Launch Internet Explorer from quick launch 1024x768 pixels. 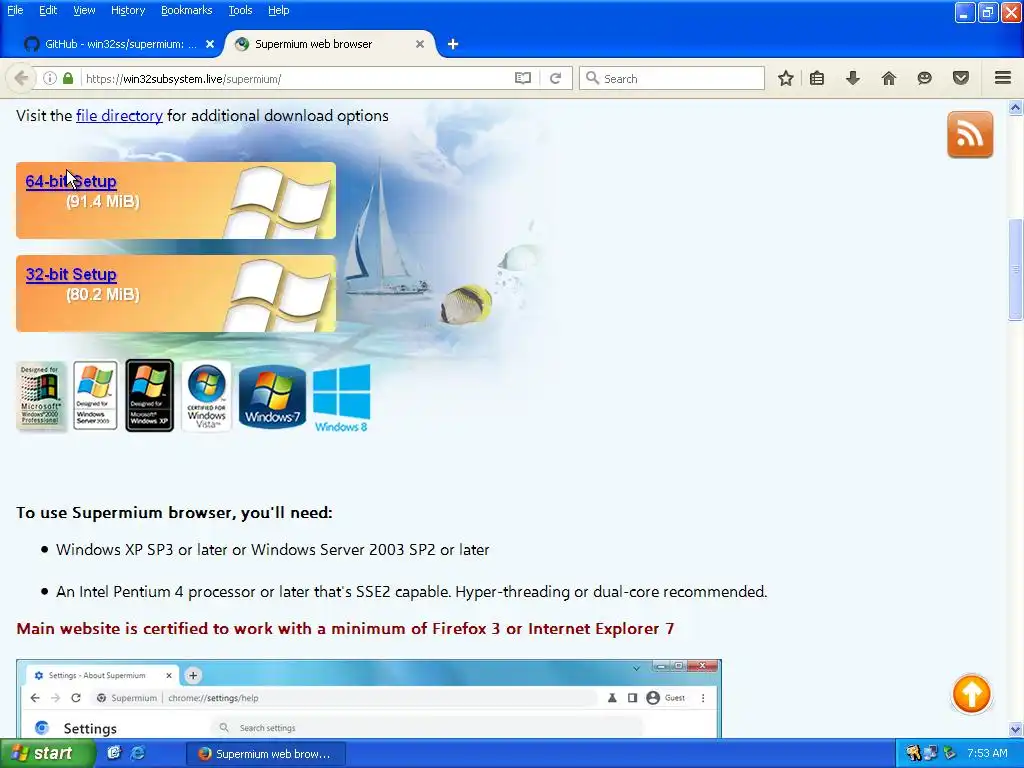pyautogui.click(x=138, y=753)
